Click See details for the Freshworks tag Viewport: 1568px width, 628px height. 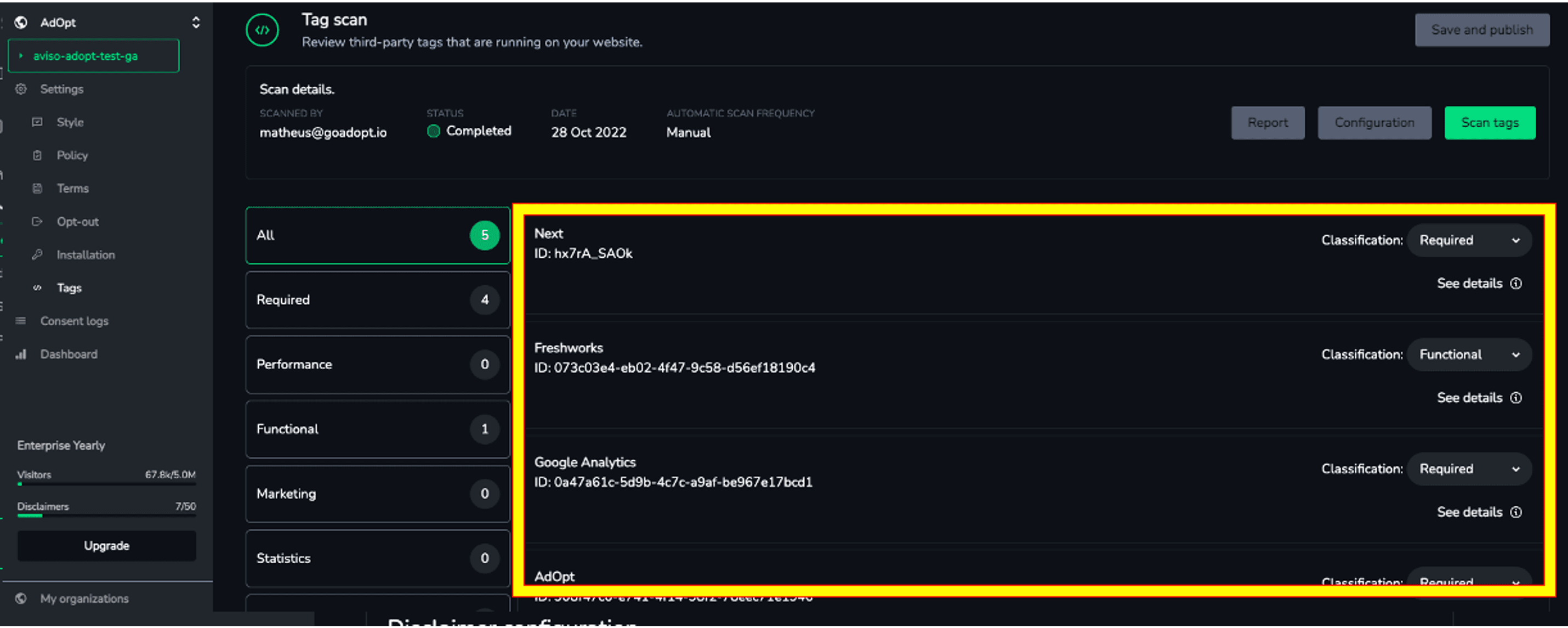click(x=1469, y=398)
